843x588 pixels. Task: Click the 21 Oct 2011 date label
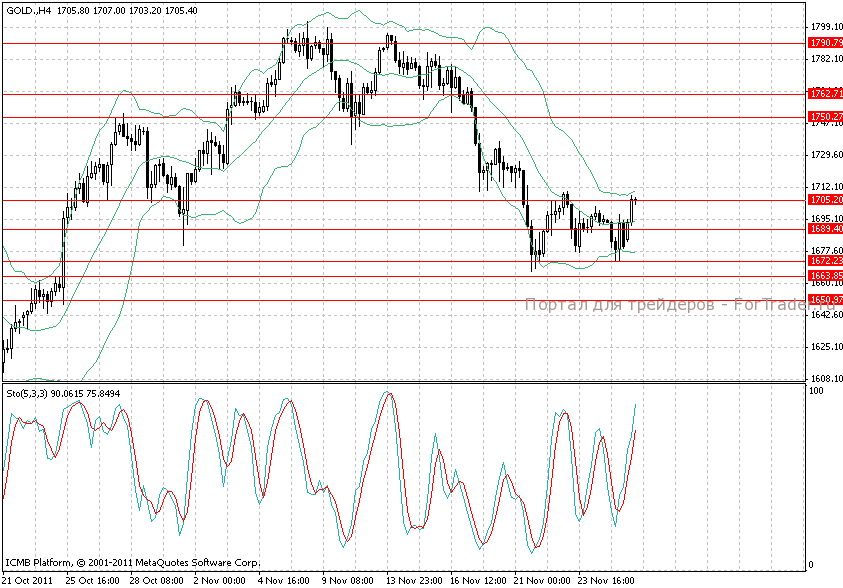pyautogui.click(x=27, y=580)
